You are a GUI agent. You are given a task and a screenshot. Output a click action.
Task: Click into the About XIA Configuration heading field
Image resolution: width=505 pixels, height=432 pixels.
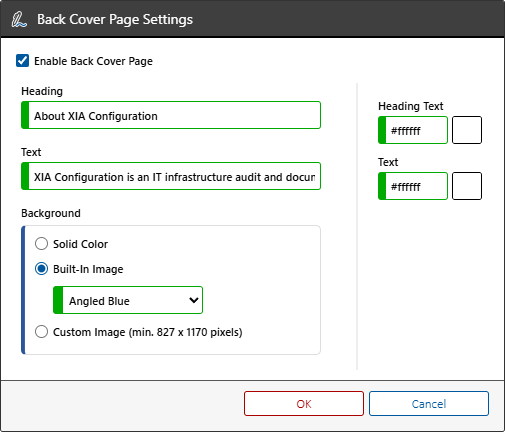tap(171, 115)
